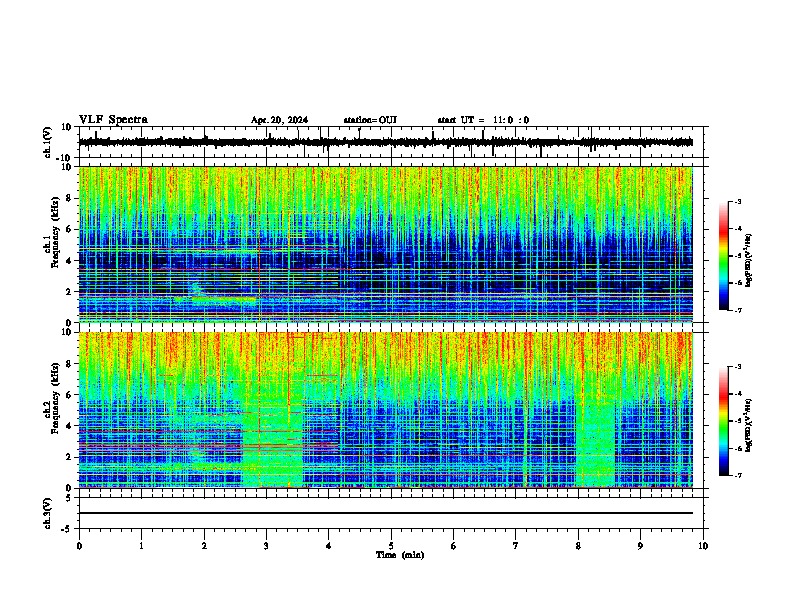792x612 pixels.
Task: Click time axis tick label "3"
Action: coord(266,546)
